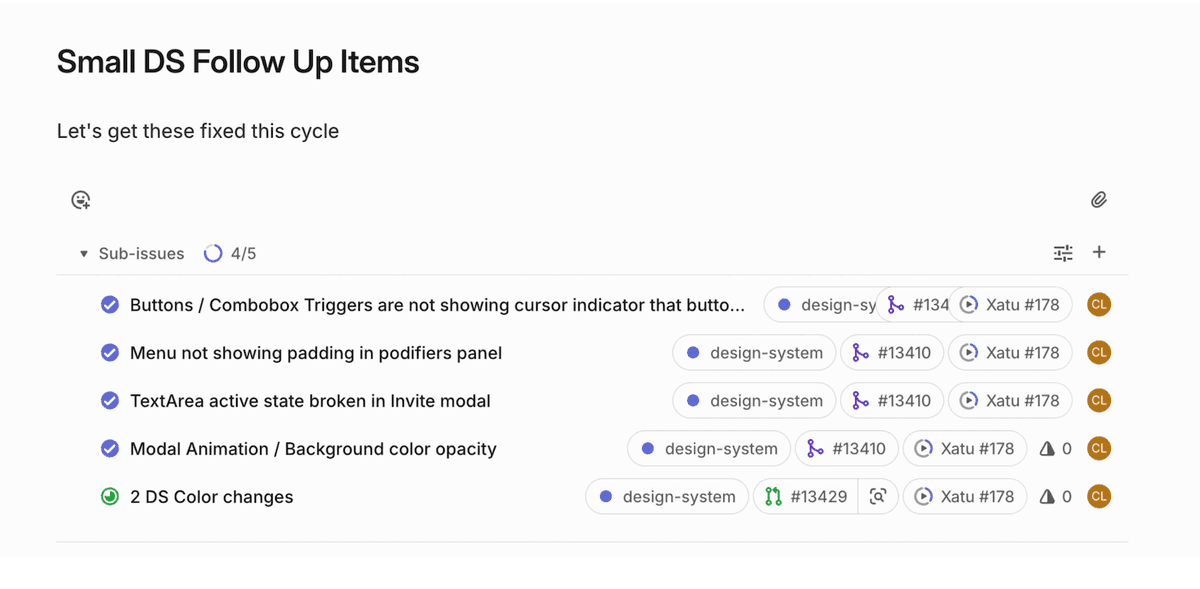Click the Small DS Follow Up Items title
Viewport: 1200px width, 589px height.
pos(238,62)
